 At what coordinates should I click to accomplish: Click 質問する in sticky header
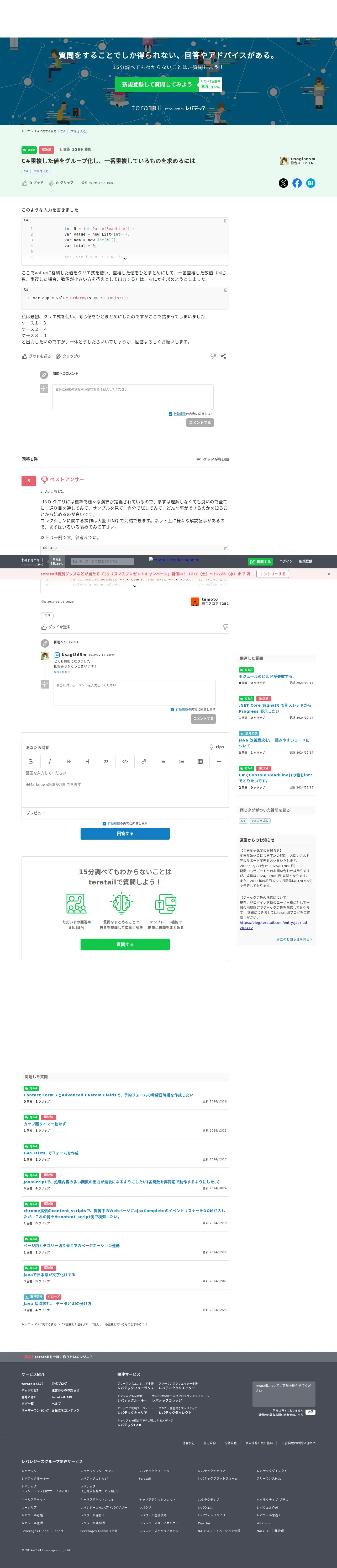(260, 562)
